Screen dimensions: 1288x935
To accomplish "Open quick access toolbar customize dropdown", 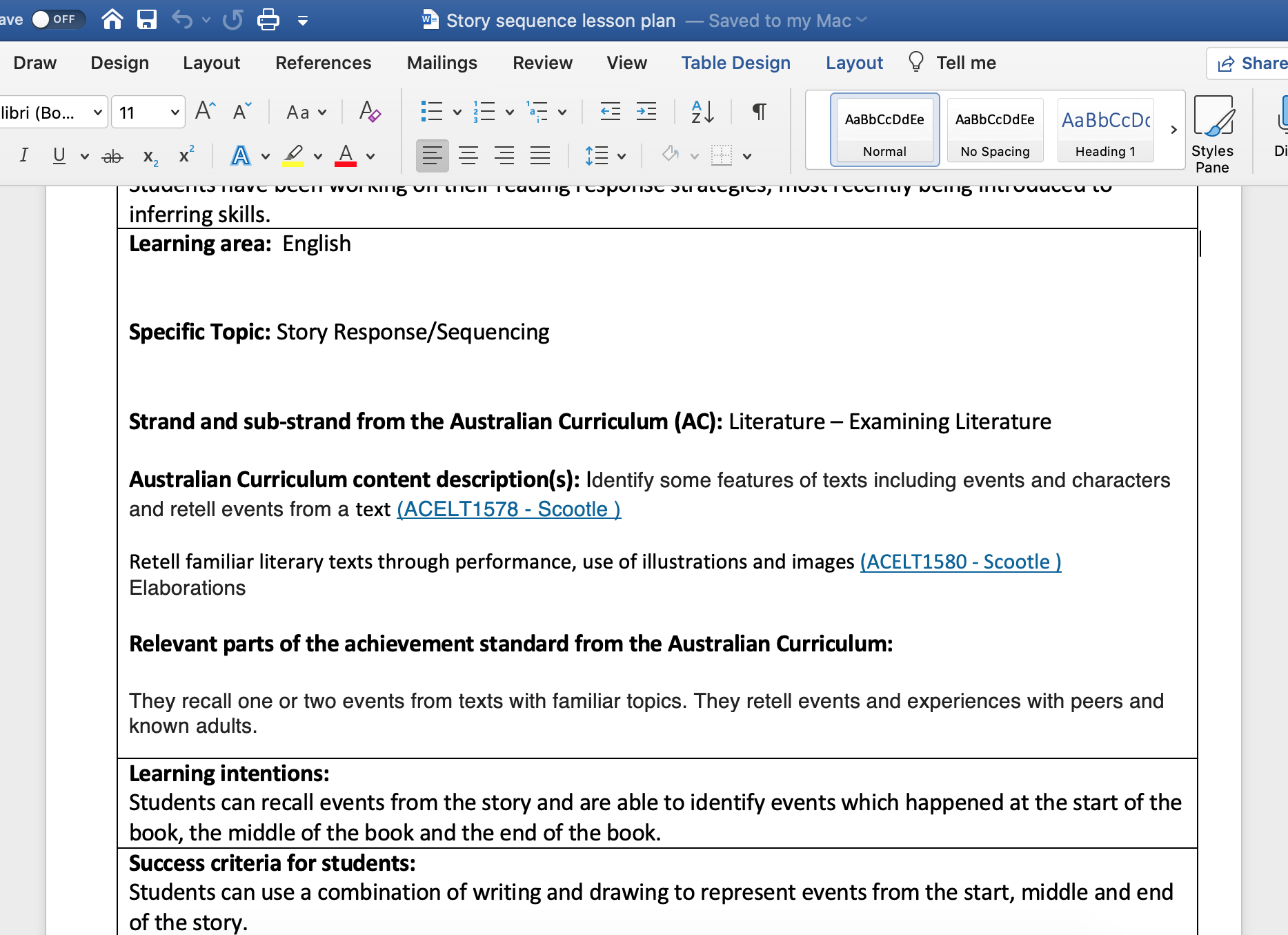I will (303, 20).
